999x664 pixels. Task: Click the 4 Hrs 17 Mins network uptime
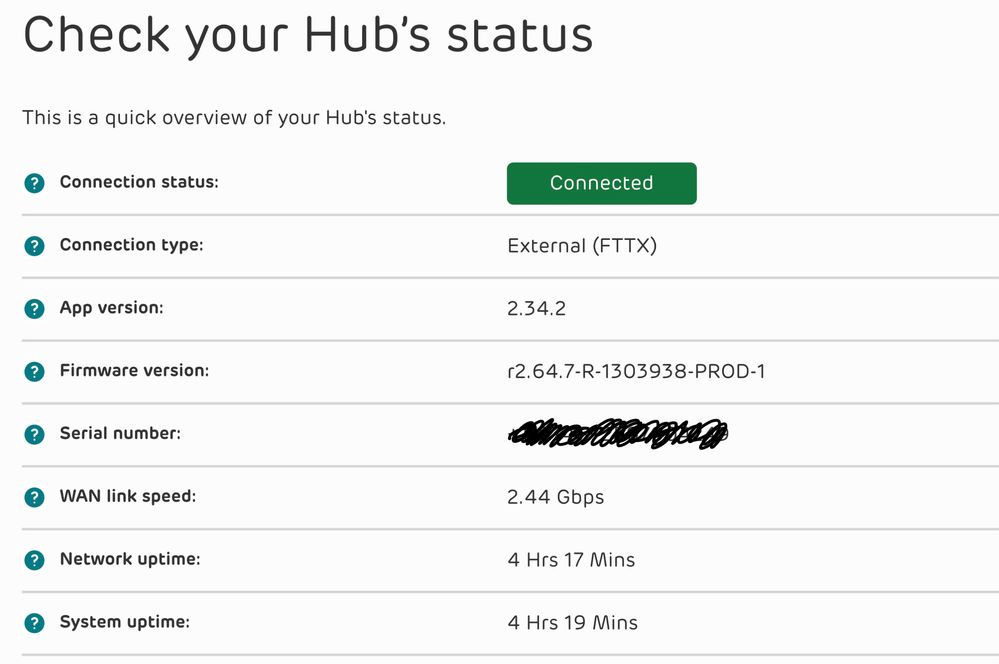[571, 560]
